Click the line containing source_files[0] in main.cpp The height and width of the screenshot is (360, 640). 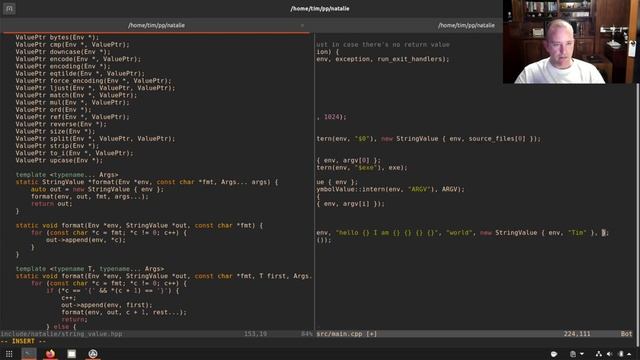(x=428, y=139)
